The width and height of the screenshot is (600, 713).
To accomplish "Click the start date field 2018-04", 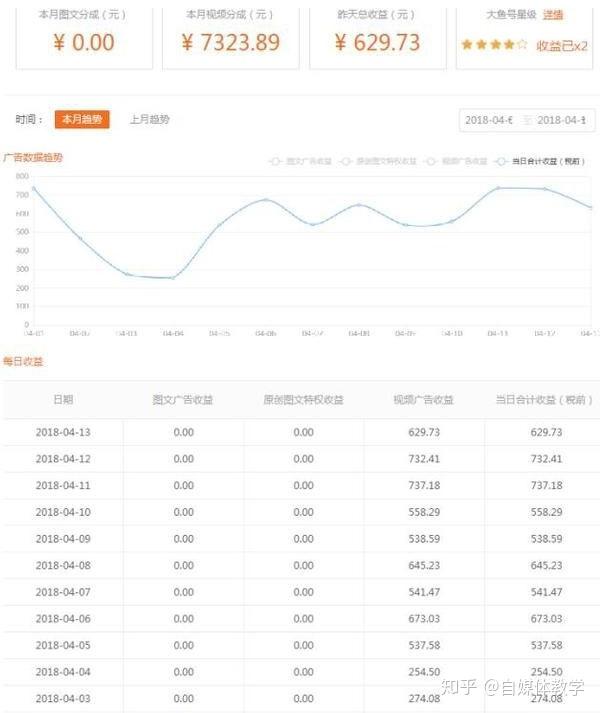I will [x=489, y=120].
